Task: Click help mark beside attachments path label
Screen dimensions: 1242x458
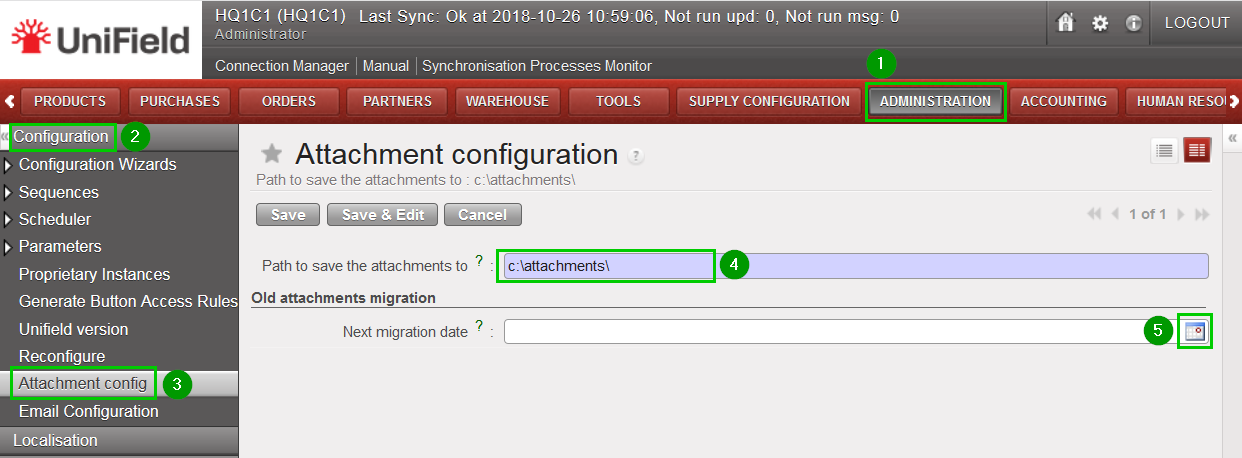Action: tap(479, 261)
